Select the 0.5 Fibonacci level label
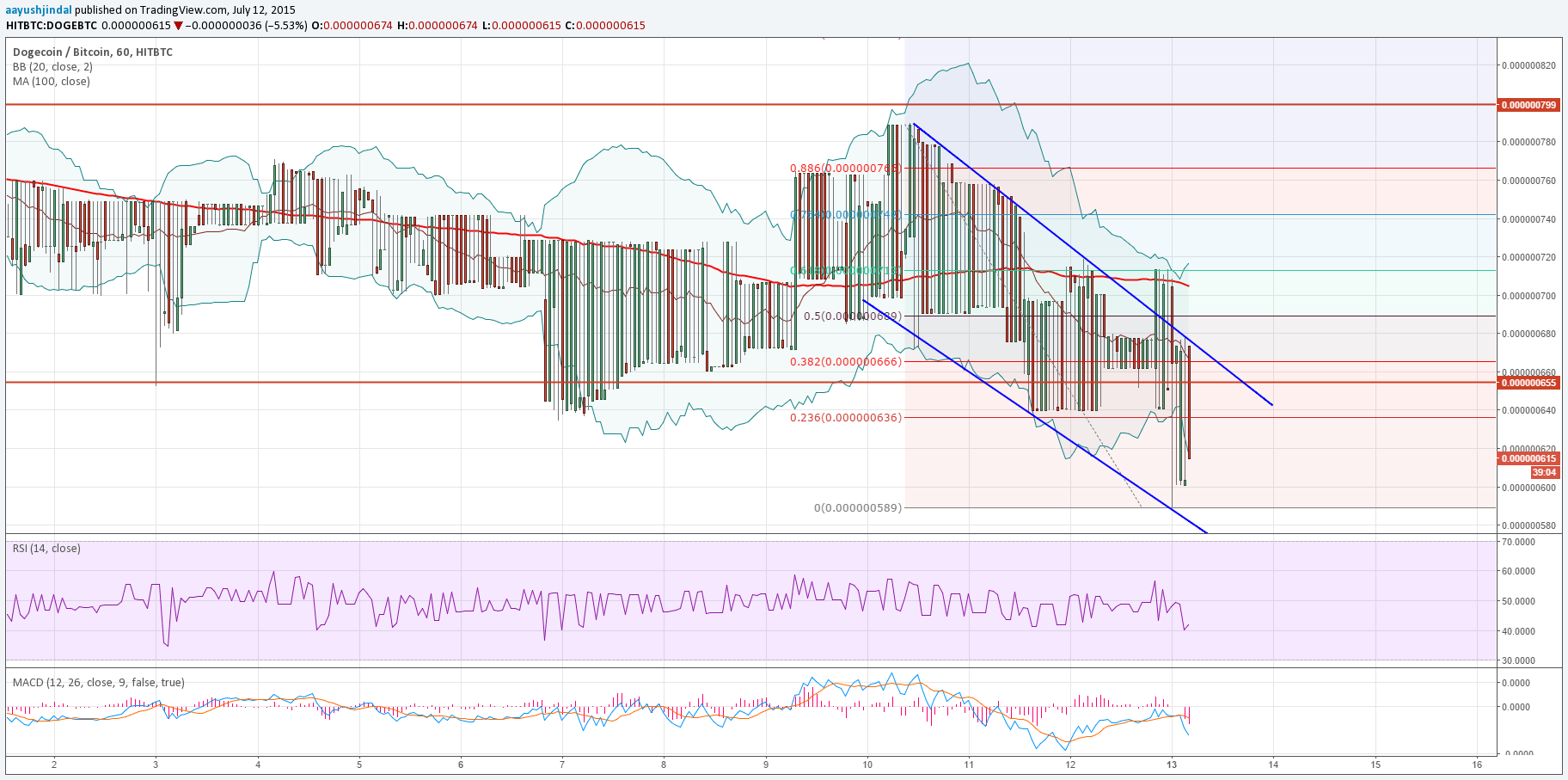1568x780 pixels. click(x=852, y=316)
